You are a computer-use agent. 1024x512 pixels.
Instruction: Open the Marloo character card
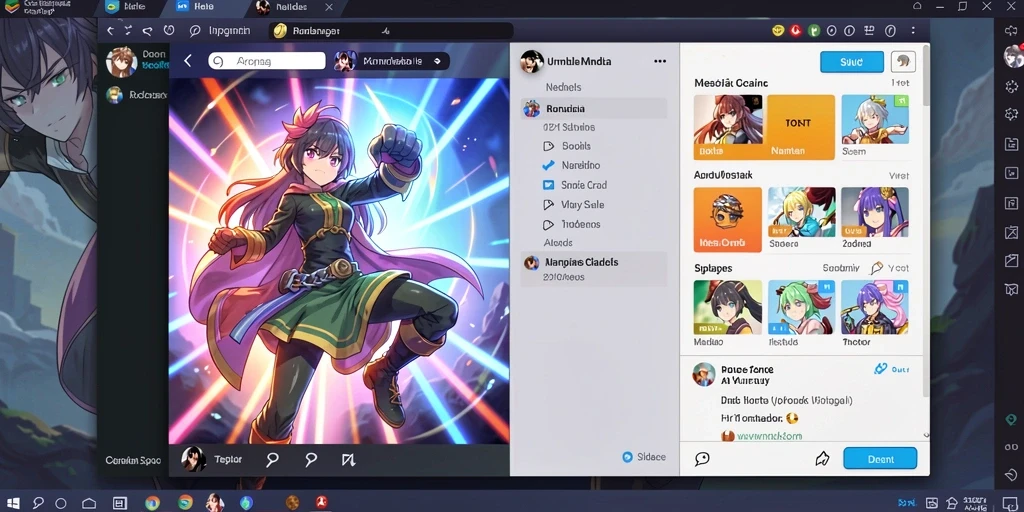[728, 312]
